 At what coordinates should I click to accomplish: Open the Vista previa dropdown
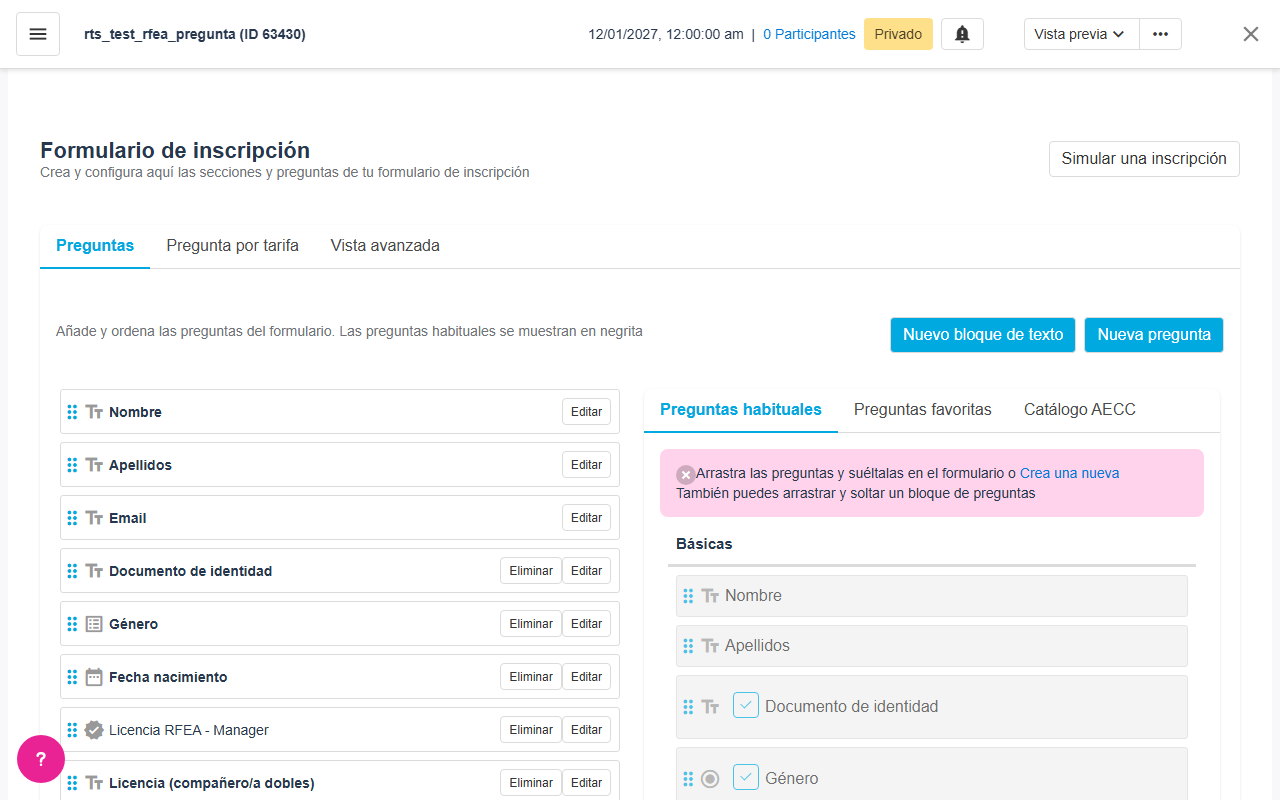pyautogui.click(x=1081, y=34)
